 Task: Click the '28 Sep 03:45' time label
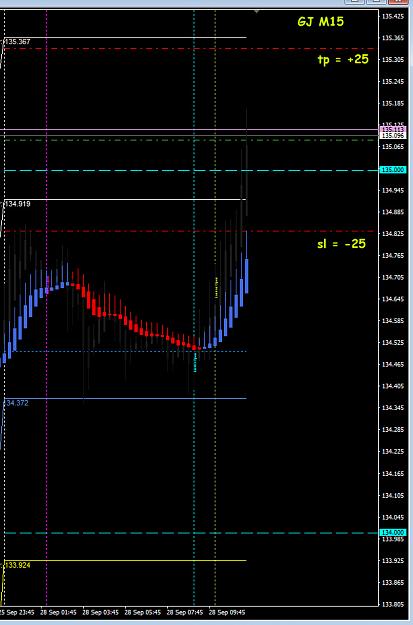pyautogui.click(x=101, y=612)
